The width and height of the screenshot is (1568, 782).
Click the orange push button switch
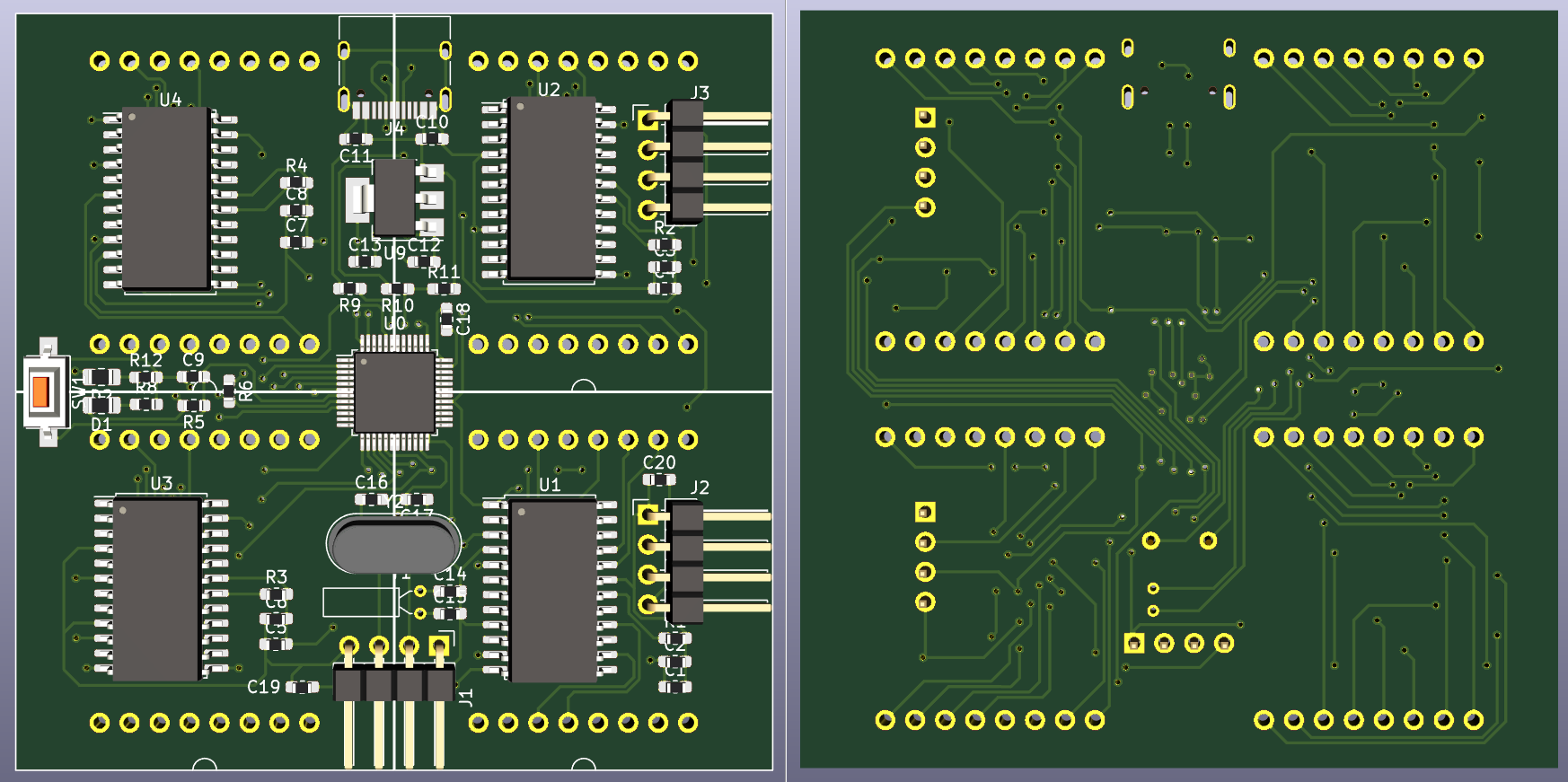pos(41,391)
